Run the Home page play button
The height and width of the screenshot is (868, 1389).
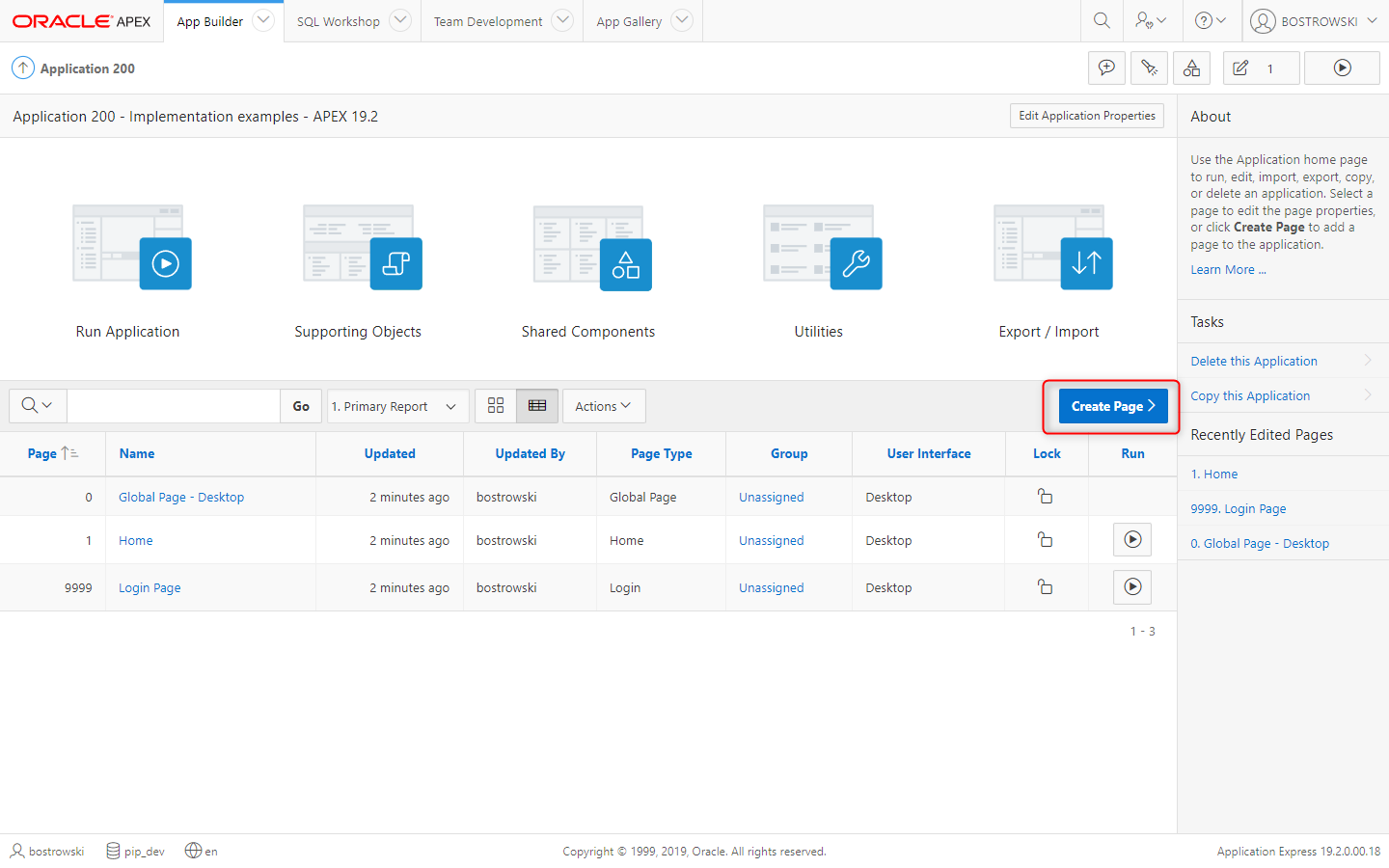click(1132, 540)
